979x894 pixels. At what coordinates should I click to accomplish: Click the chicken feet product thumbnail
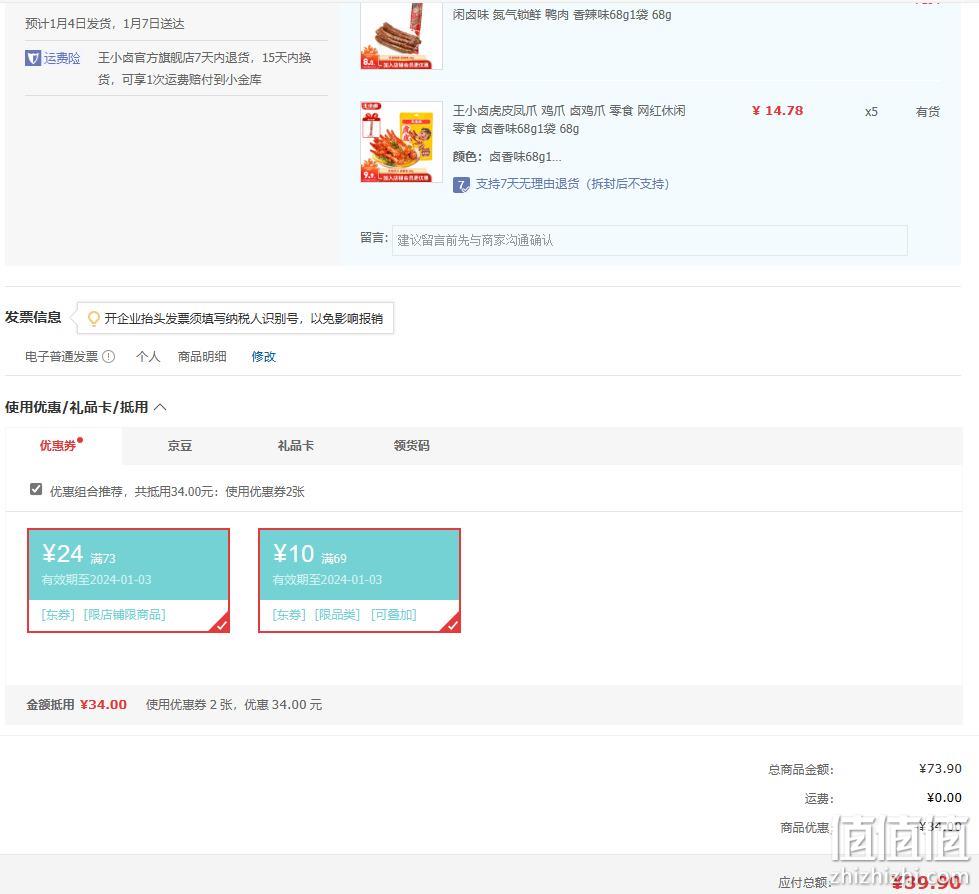[x=401, y=142]
